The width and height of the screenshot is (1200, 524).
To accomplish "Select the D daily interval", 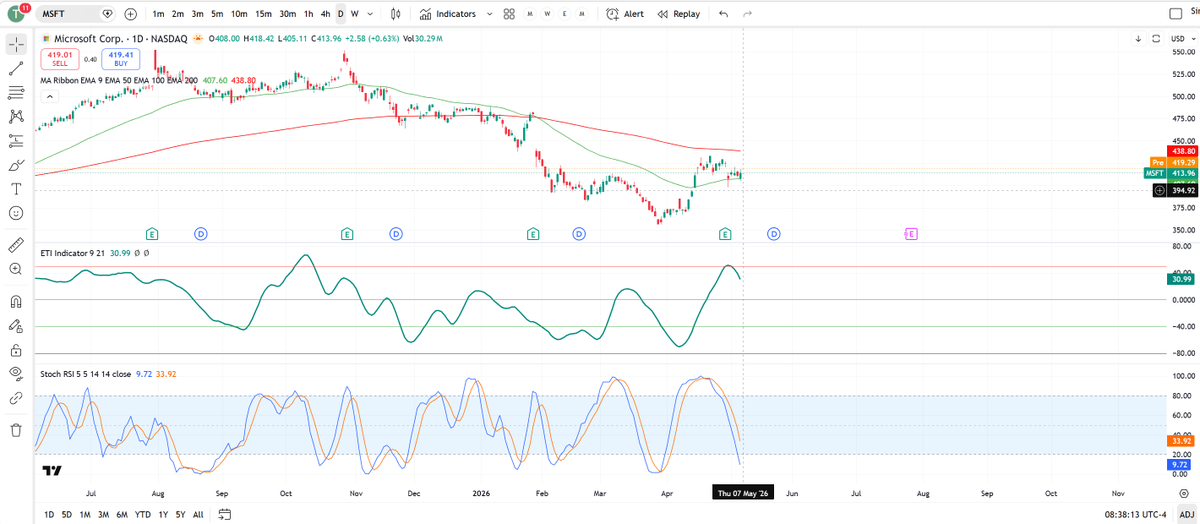I will point(341,14).
